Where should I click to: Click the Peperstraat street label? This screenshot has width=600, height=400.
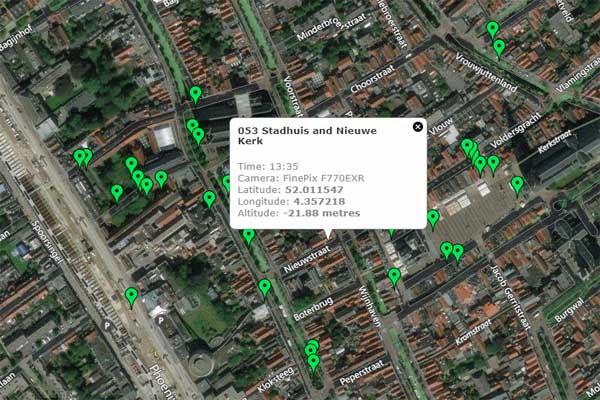click(x=362, y=373)
